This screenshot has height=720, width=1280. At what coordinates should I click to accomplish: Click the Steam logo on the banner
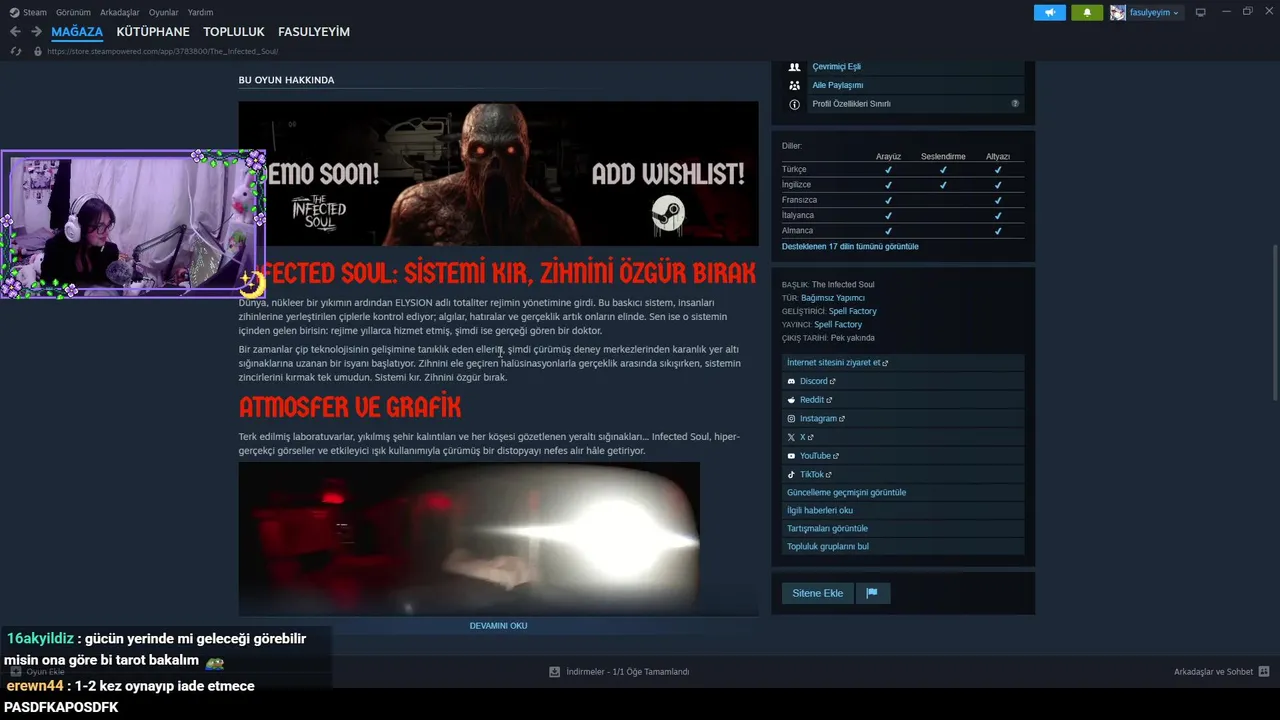pyautogui.click(x=668, y=213)
